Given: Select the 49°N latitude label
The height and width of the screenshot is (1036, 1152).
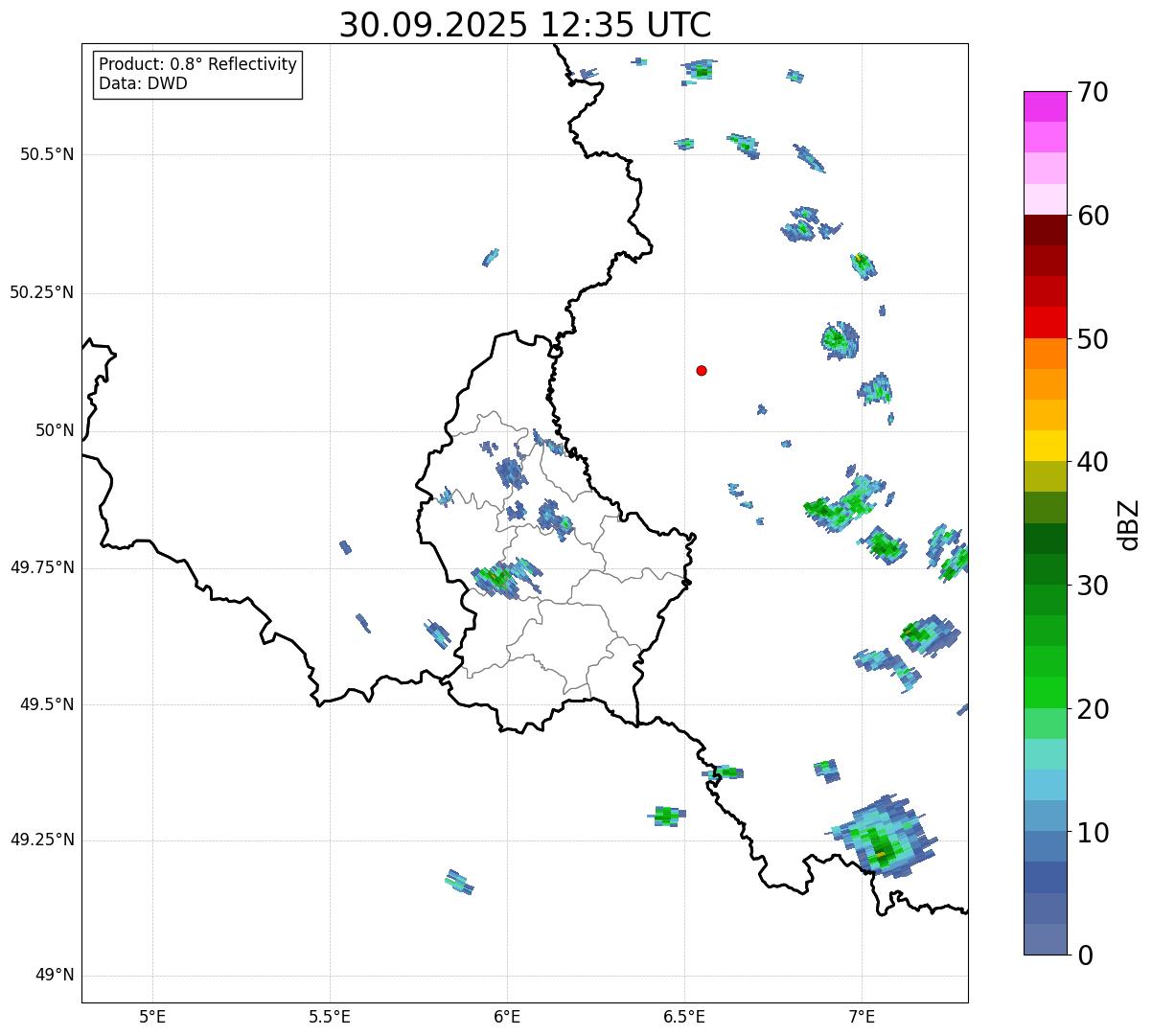Looking at the screenshot, I should [54, 976].
